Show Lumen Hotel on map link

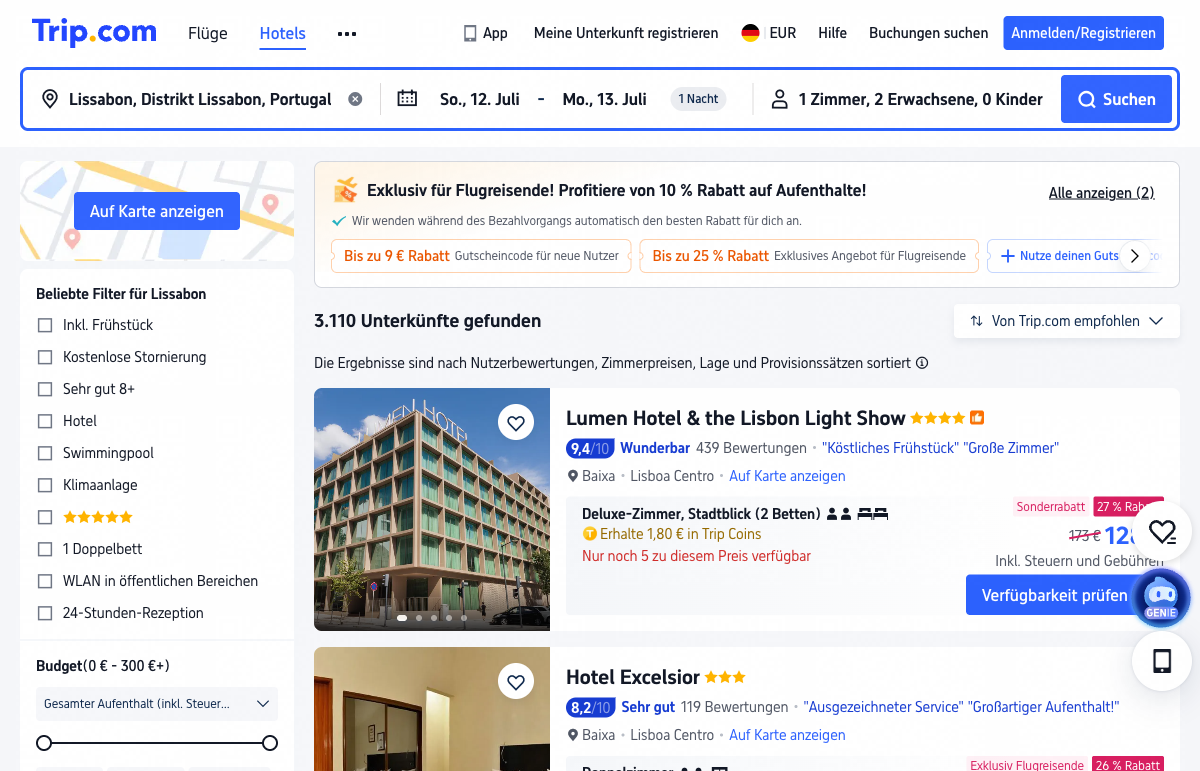pyautogui.click(x=787, y=476)
